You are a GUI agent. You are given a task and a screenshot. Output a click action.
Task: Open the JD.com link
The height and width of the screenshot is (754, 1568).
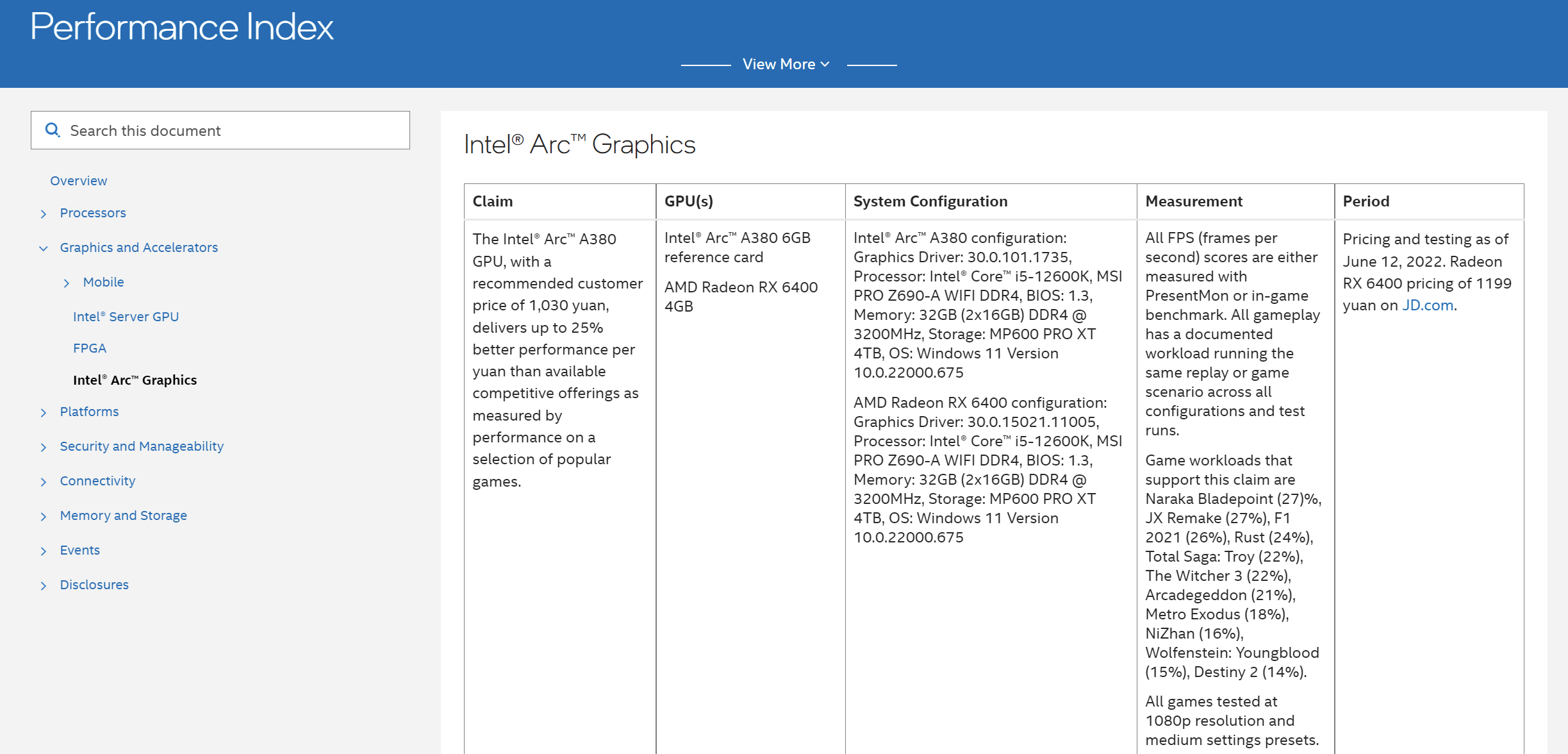1428,305
